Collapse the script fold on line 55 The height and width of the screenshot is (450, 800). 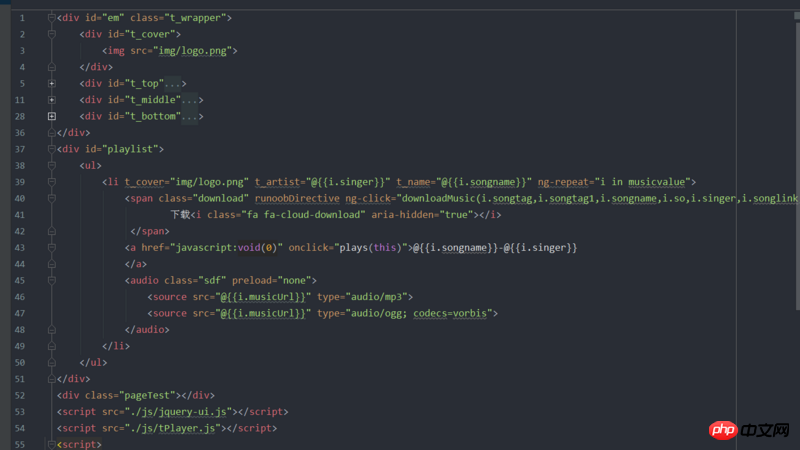(x=52, y=444)
